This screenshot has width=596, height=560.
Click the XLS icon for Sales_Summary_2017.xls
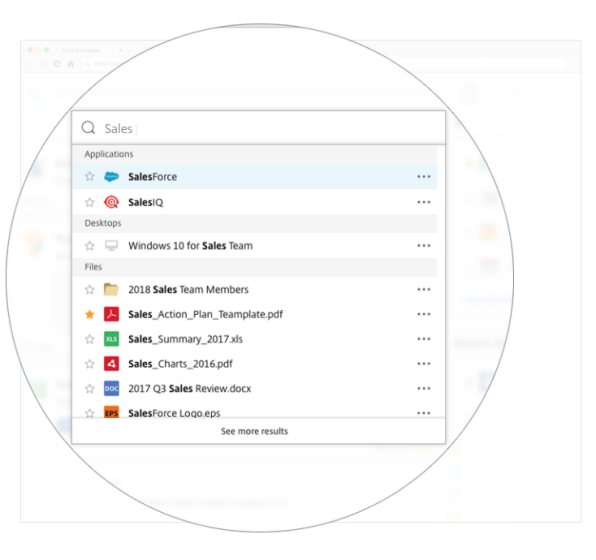pos(111,339)
